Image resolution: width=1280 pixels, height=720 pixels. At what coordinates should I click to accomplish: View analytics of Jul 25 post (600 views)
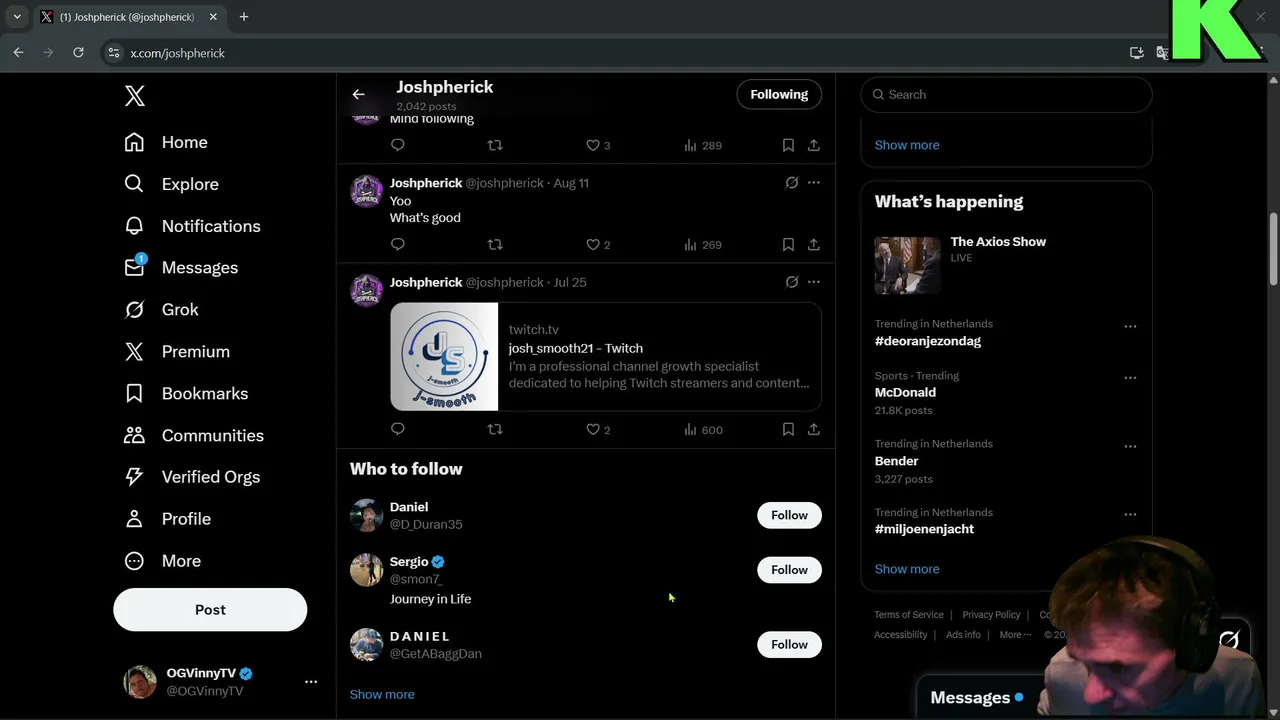pyautogui.click(x=703, y=430)
